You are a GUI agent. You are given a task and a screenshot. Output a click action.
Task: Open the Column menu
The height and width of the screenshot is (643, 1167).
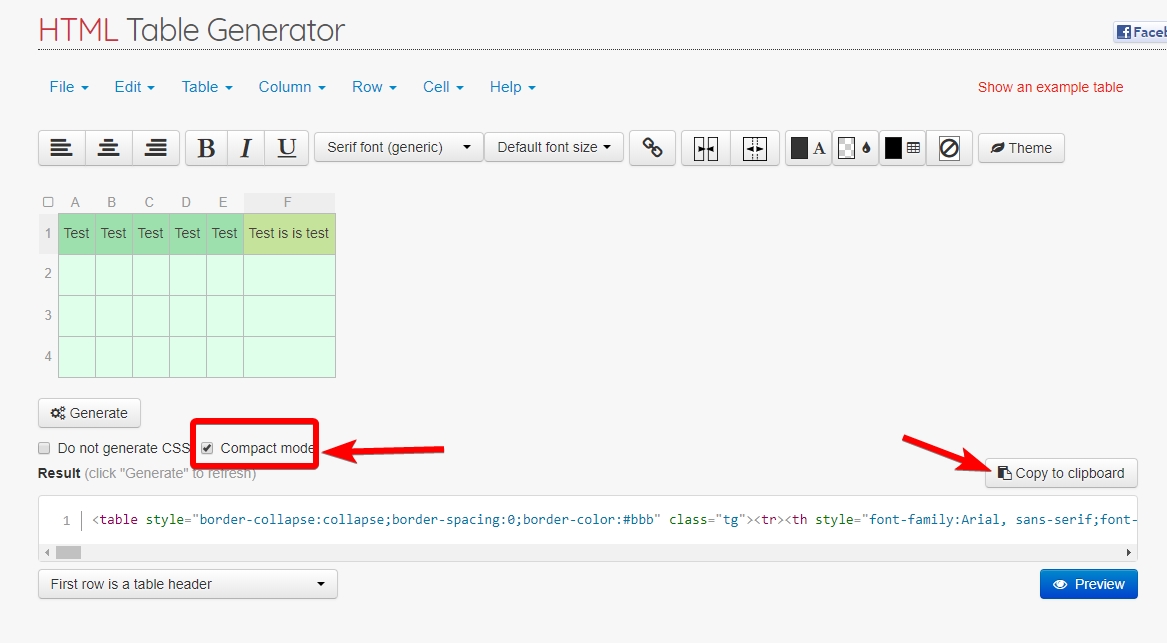[291, 87]
